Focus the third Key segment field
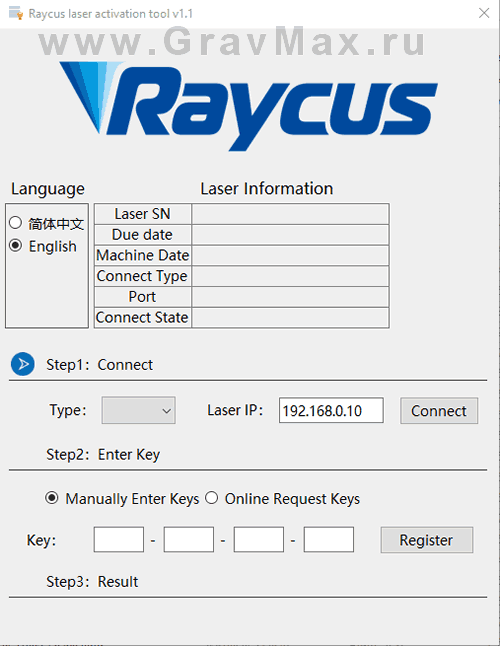 259,539
